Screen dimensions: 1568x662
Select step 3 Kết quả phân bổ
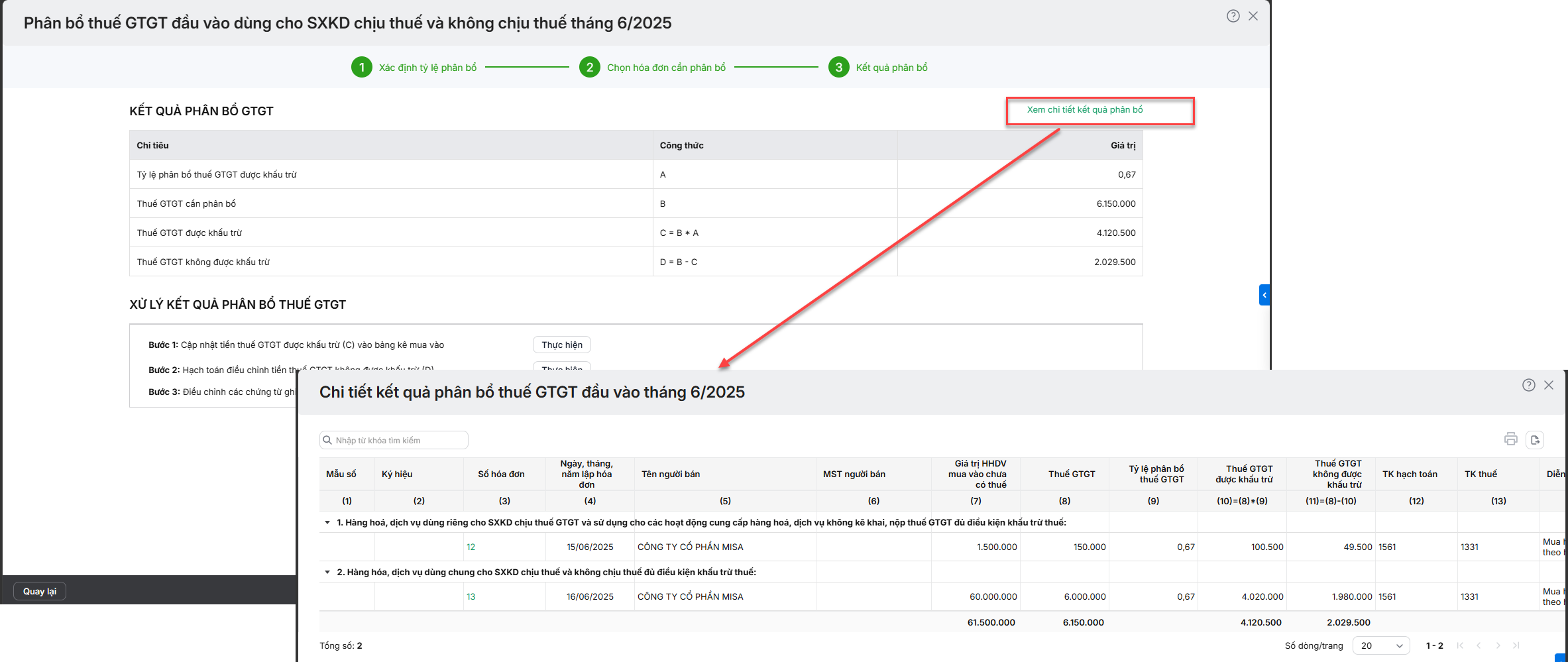(x=878, y=68)
